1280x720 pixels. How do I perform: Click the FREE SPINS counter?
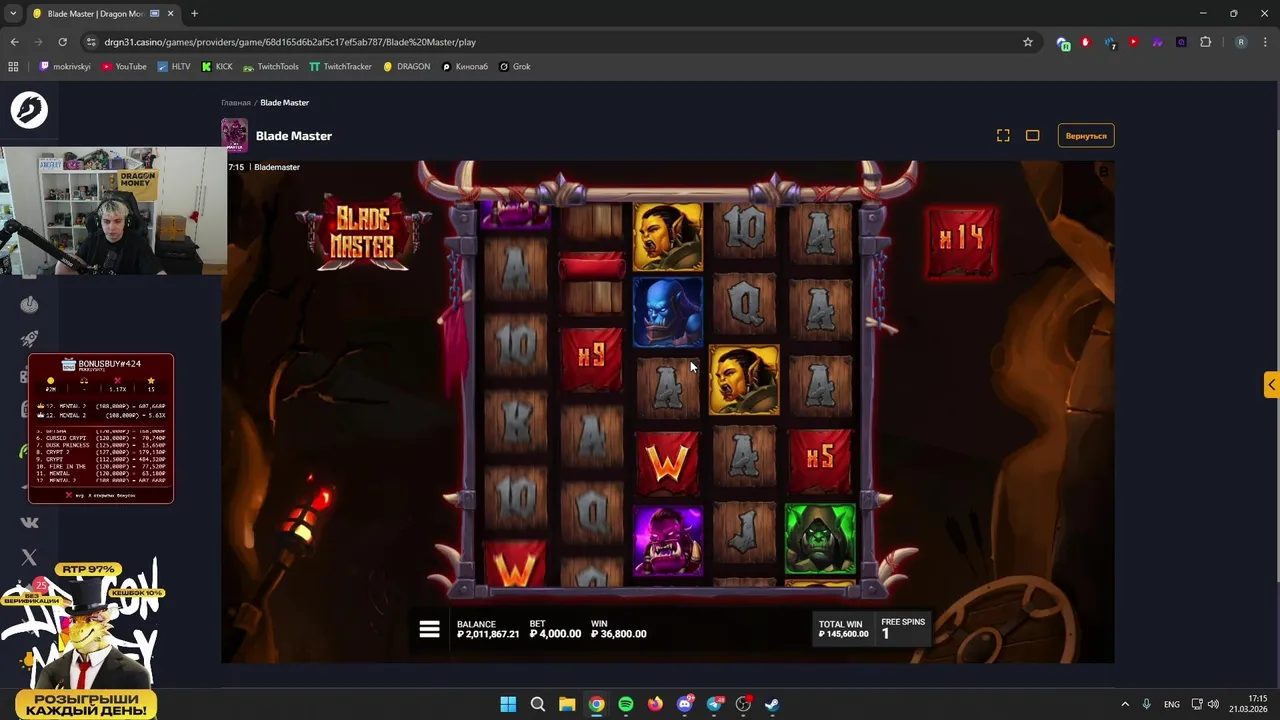pyautogui.click(x=903, y=628)
